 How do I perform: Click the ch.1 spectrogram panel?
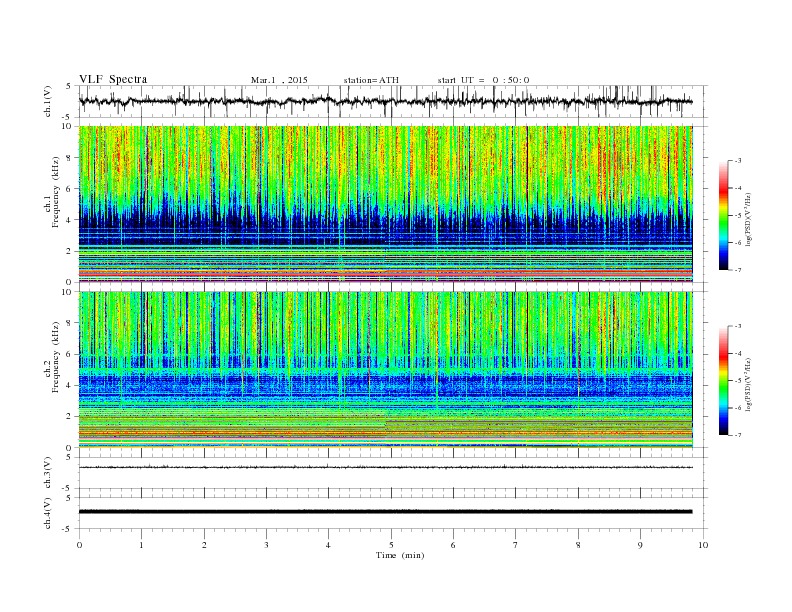386,204
